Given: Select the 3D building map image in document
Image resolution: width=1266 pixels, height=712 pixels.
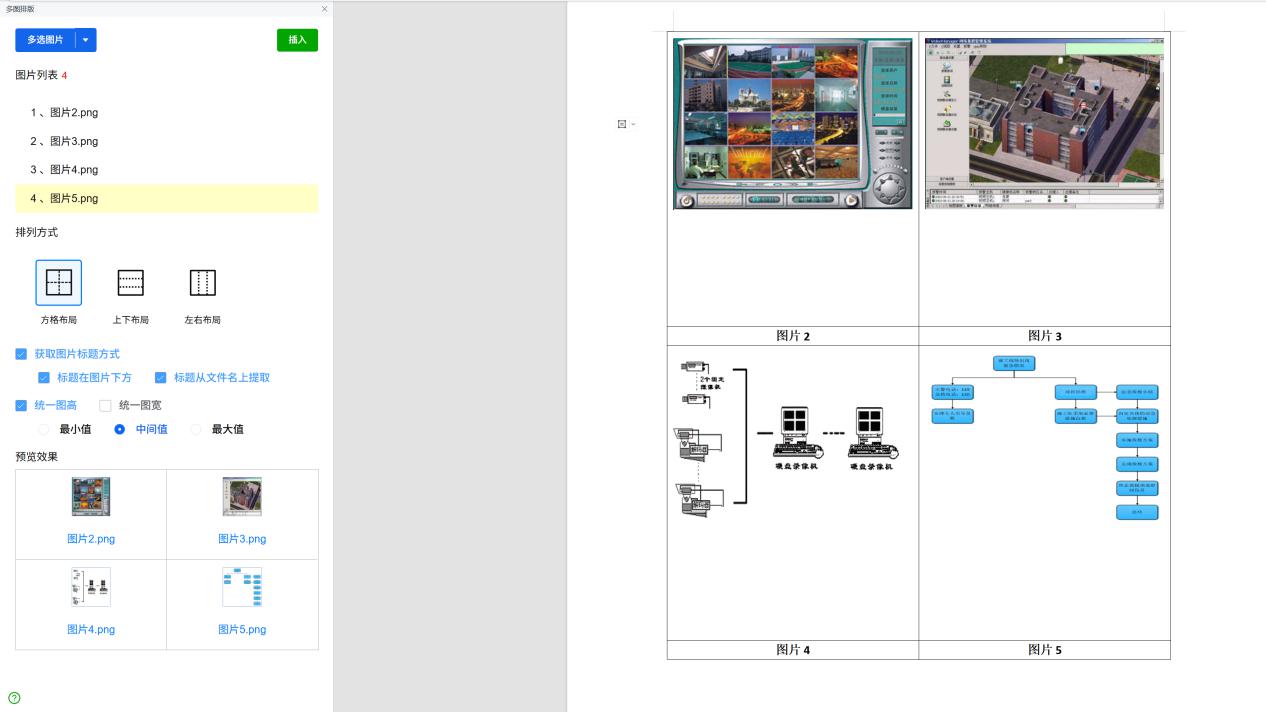Looking at the screenshot, I should 1044,124.
